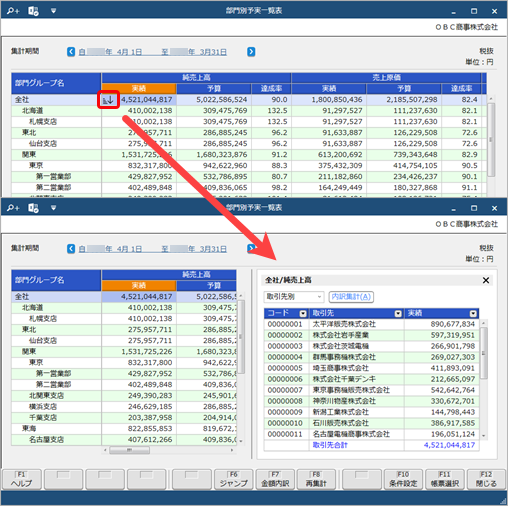
Task: Open the 取引先 column filter dropdown
Action: 398,313
